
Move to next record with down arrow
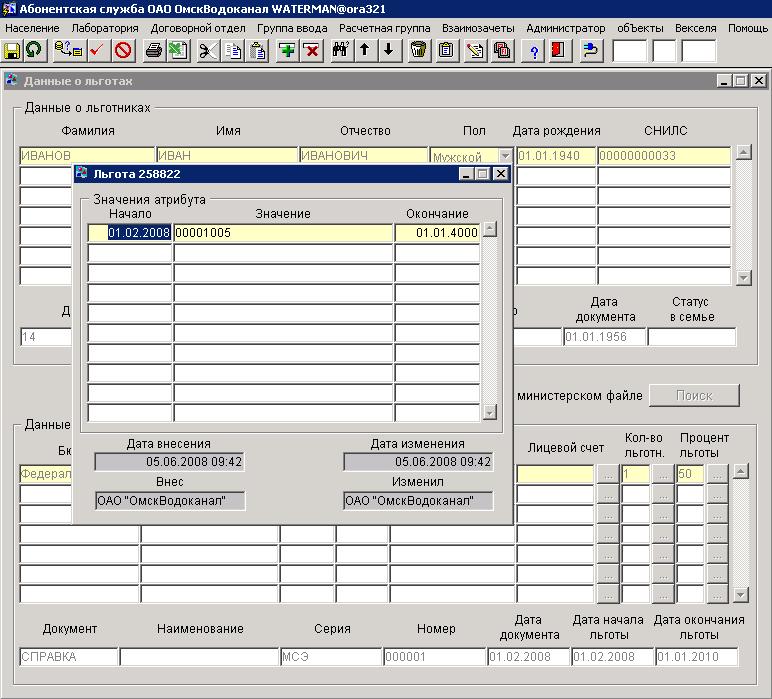point(388,50)
